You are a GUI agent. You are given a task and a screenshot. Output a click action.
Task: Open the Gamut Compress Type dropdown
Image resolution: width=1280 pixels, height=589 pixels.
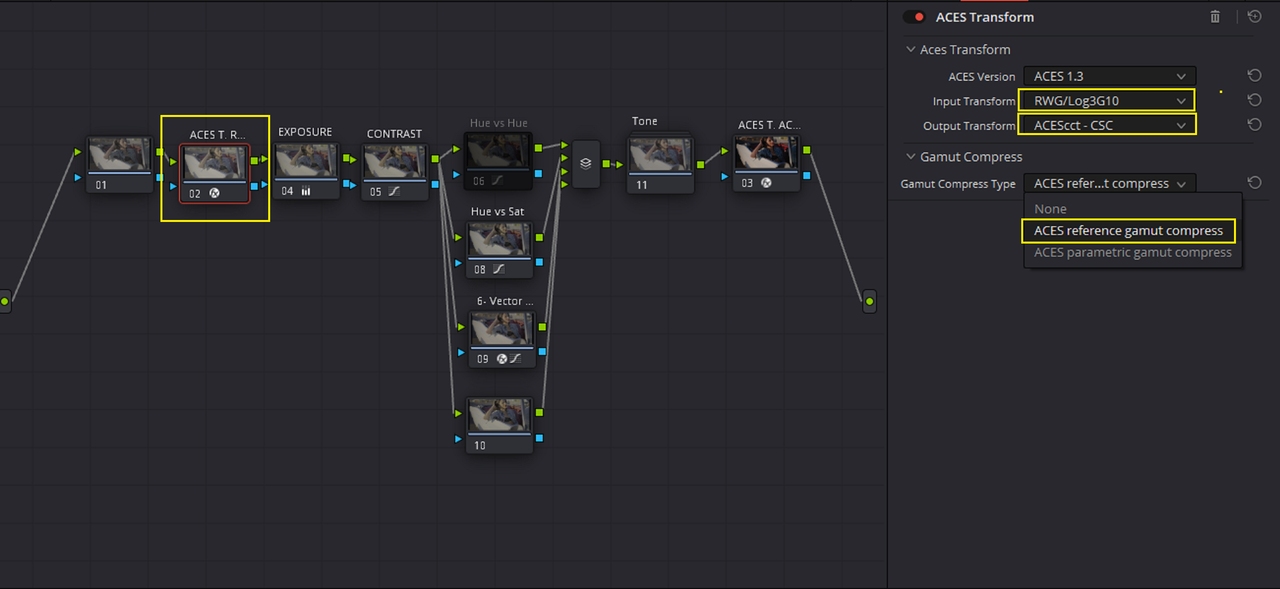[x=1109, y=183]
